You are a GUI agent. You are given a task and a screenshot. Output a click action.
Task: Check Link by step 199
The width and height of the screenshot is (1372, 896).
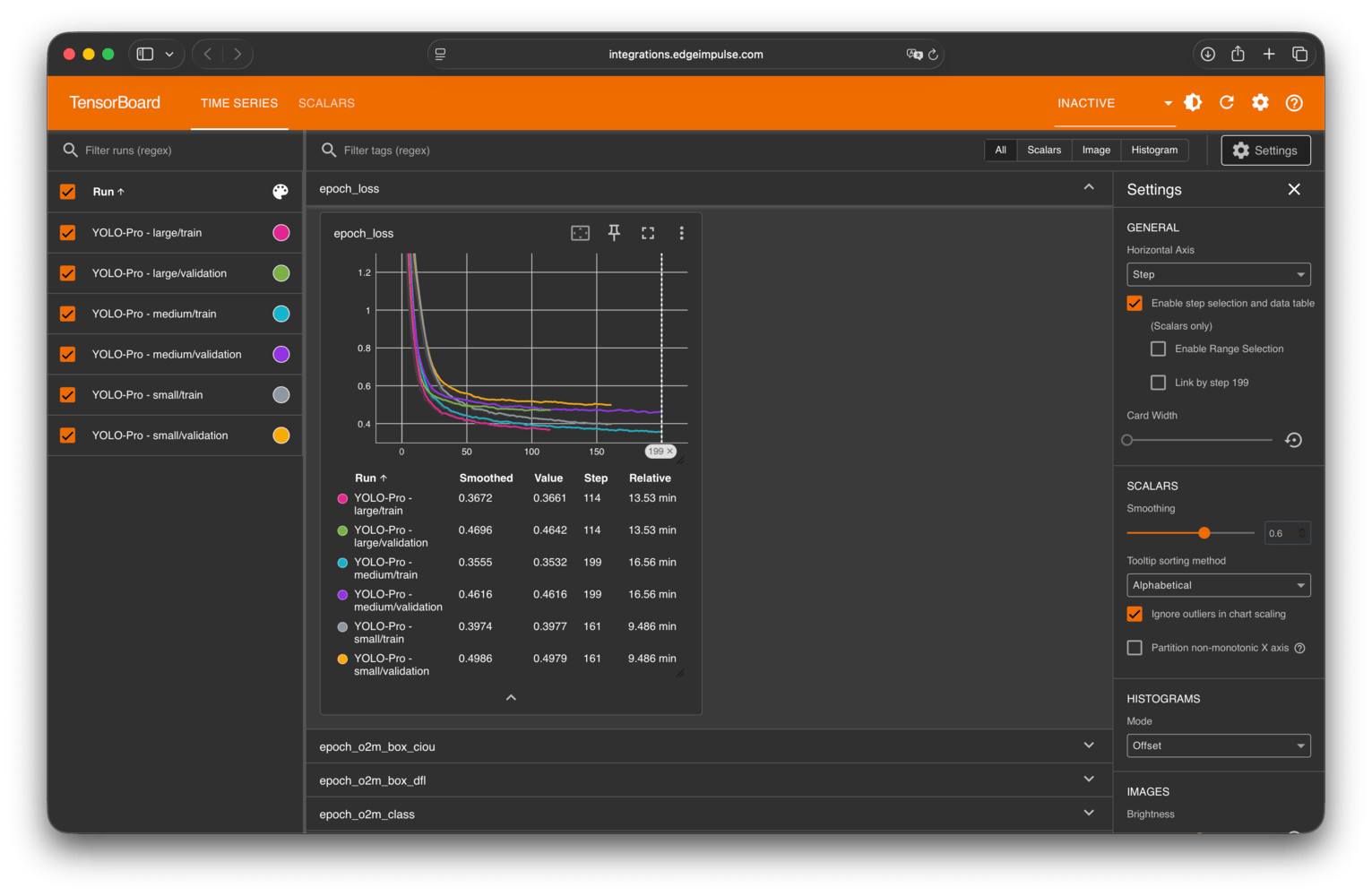[1158, 383]
